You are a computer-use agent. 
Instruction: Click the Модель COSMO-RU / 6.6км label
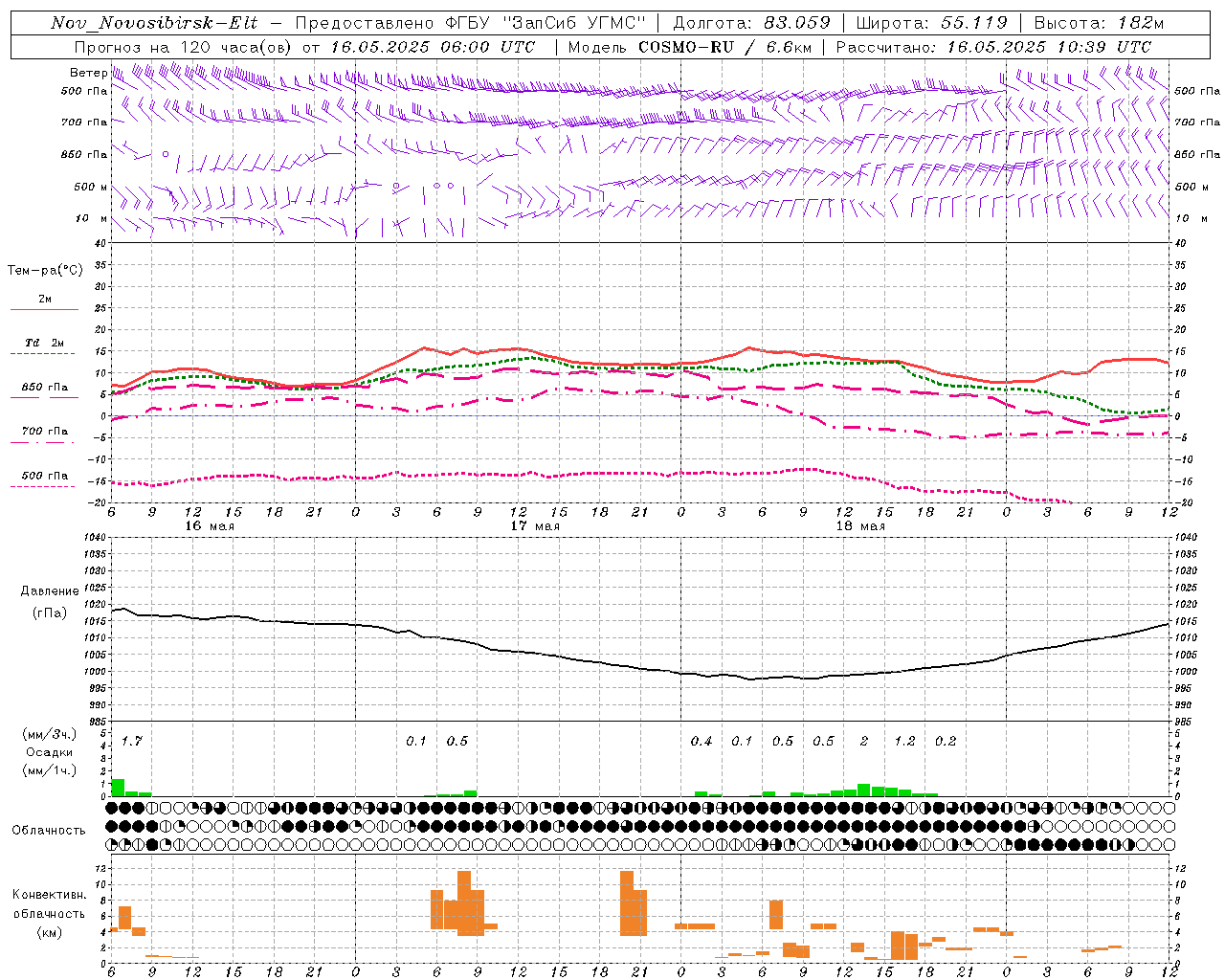[x=690, y=47]
